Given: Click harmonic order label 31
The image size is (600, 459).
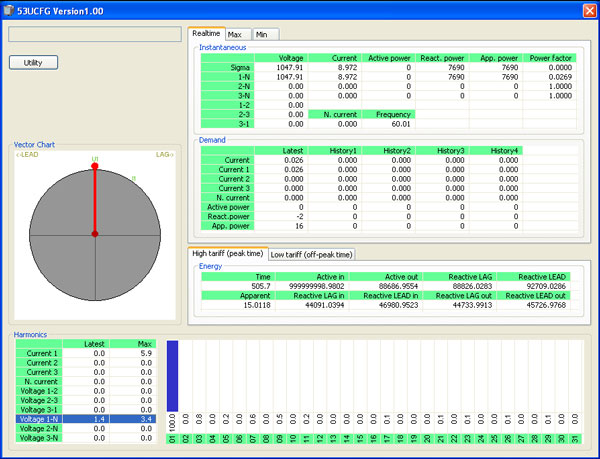Looking at the screenshot, I should pos(575,439).
